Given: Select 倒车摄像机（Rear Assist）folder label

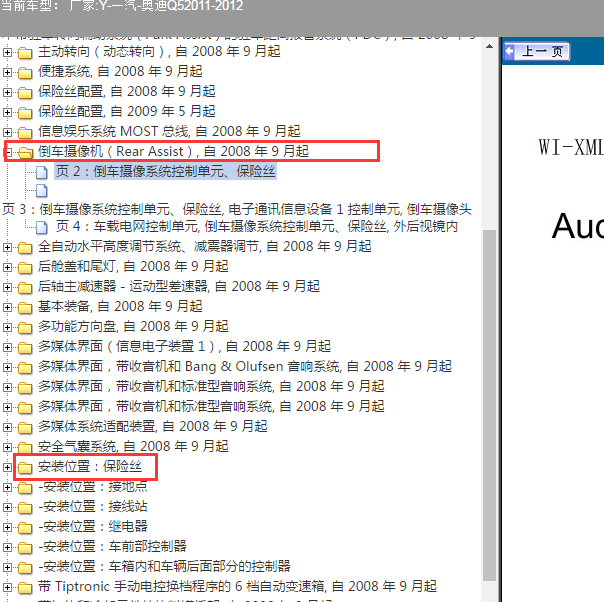Looking at the screenshot, I should (x=173, y=151).
